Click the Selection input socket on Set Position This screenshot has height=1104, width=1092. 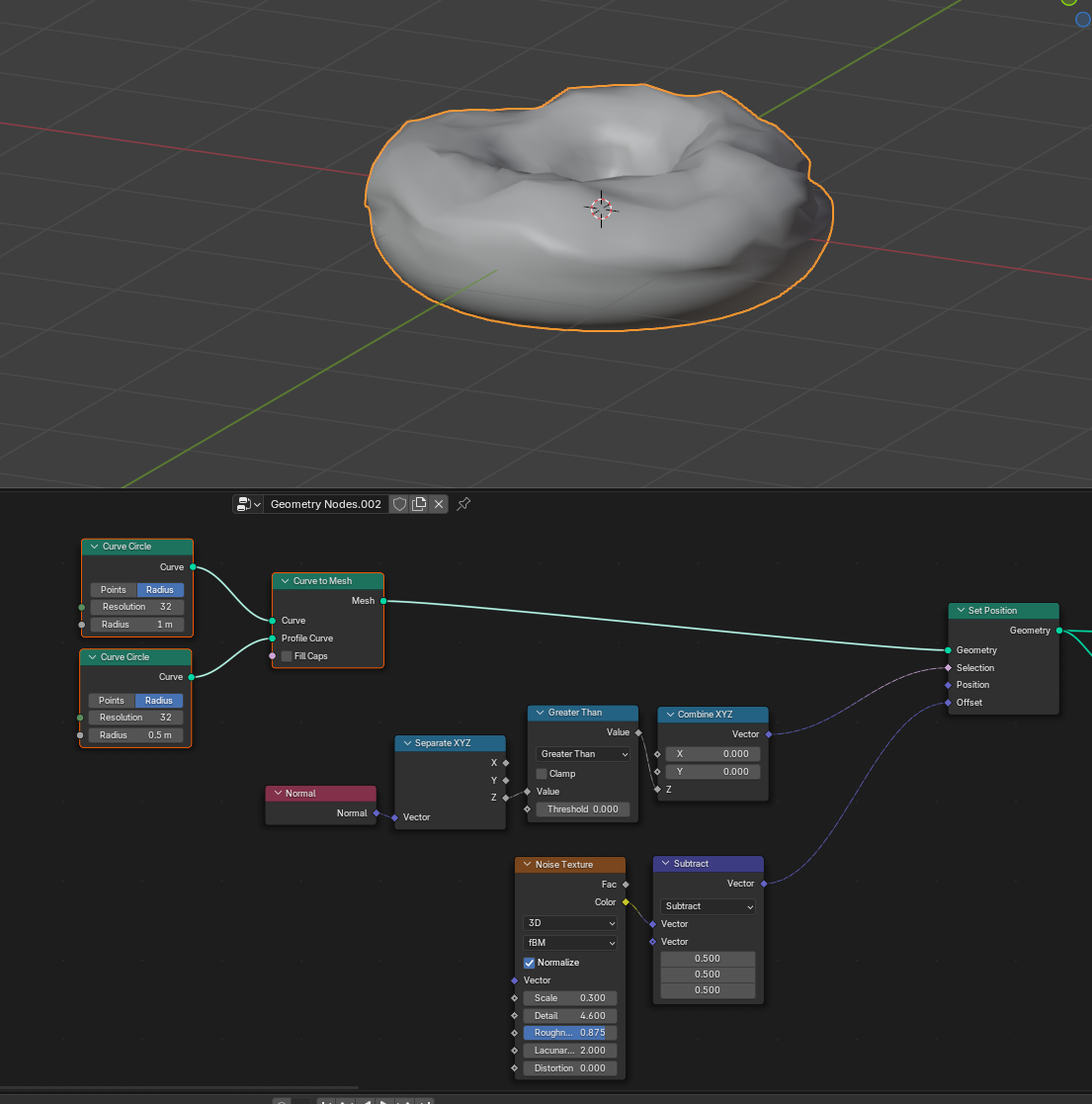(x=949, y=667)
